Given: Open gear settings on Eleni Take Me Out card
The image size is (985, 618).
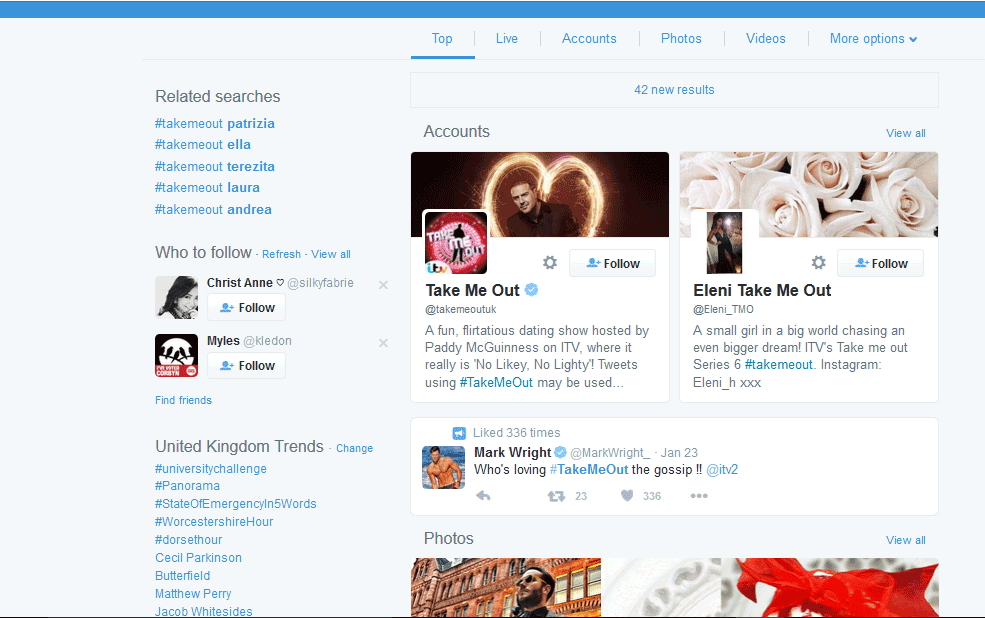Looking at the screenshot, I should tap(818, 263).
